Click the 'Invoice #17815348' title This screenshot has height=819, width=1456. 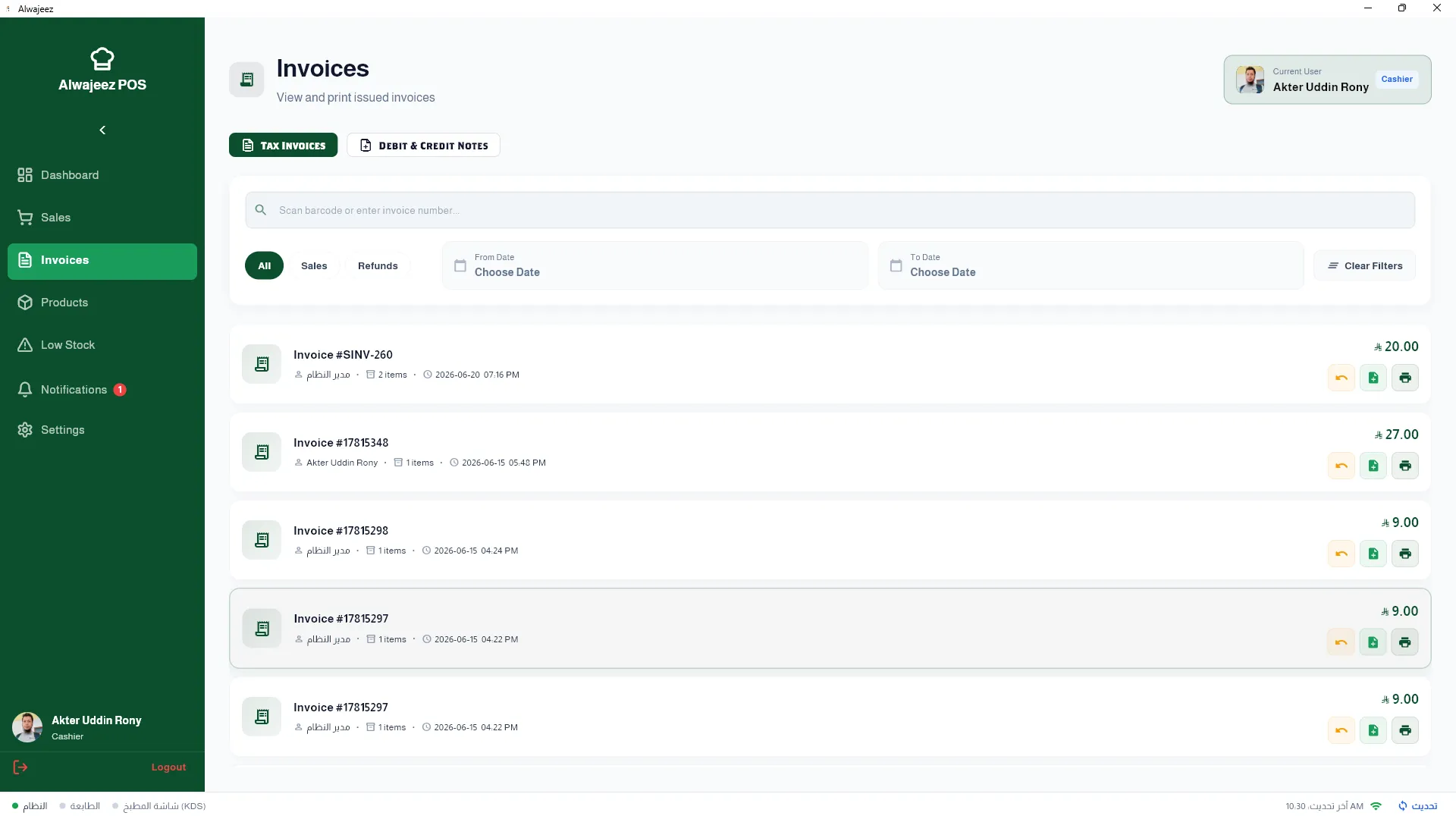coord(341,443)
